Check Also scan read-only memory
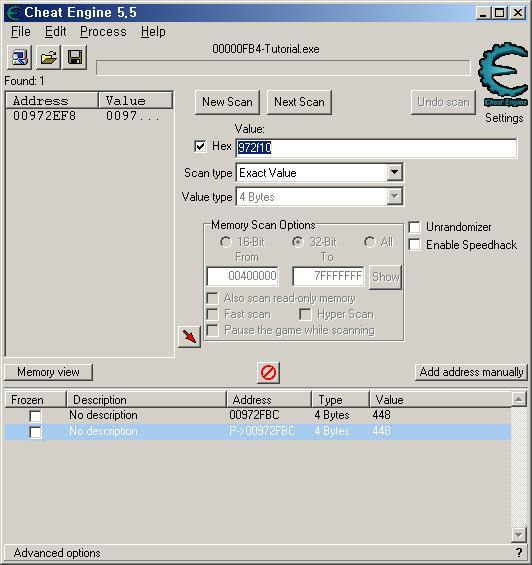Screen dimensions: 532x565 pyautogui.click(x=212, y=298)
